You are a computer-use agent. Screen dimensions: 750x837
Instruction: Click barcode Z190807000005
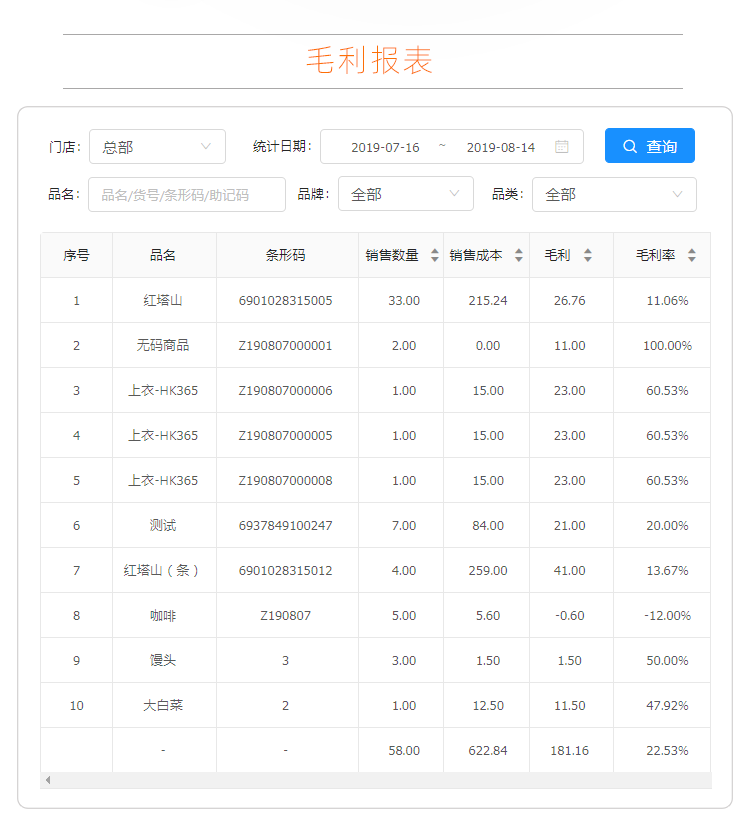click(286, 436)
